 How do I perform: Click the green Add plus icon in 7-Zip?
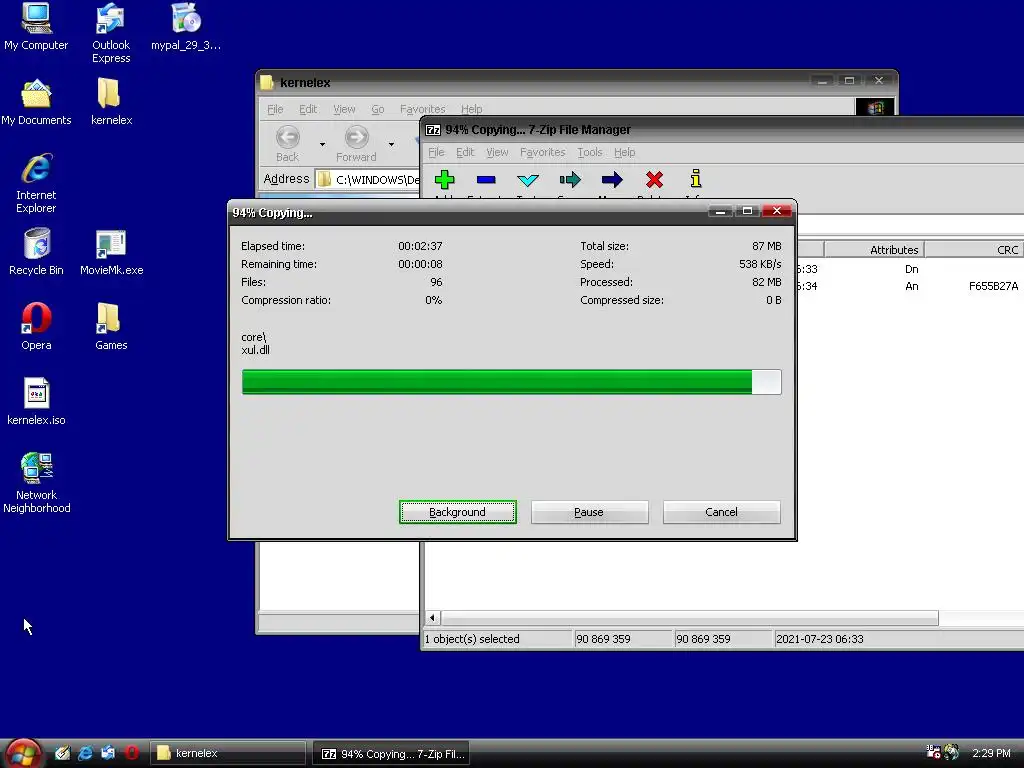(444, 180)
